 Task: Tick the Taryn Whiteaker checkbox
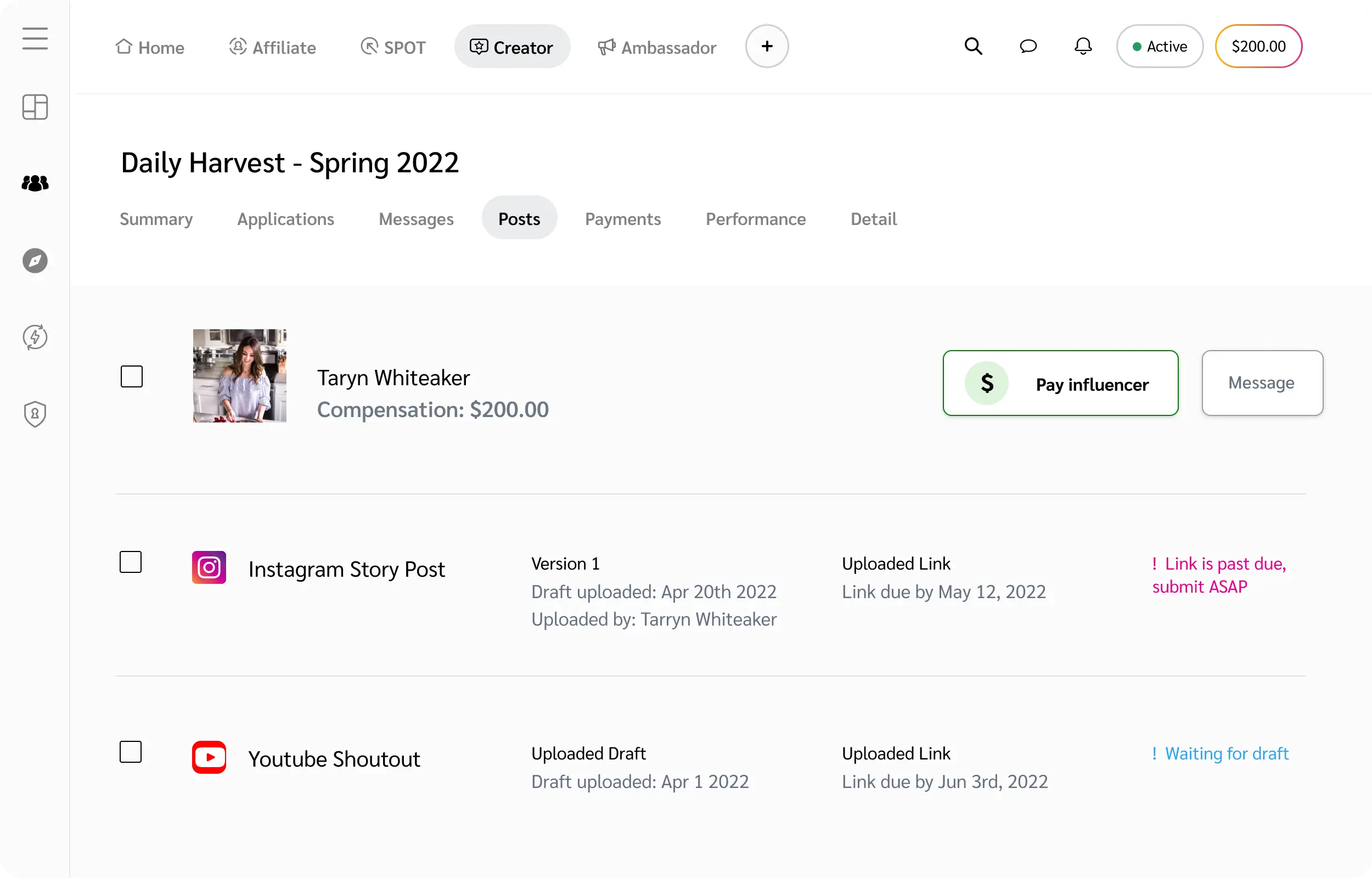pos(132,376)
